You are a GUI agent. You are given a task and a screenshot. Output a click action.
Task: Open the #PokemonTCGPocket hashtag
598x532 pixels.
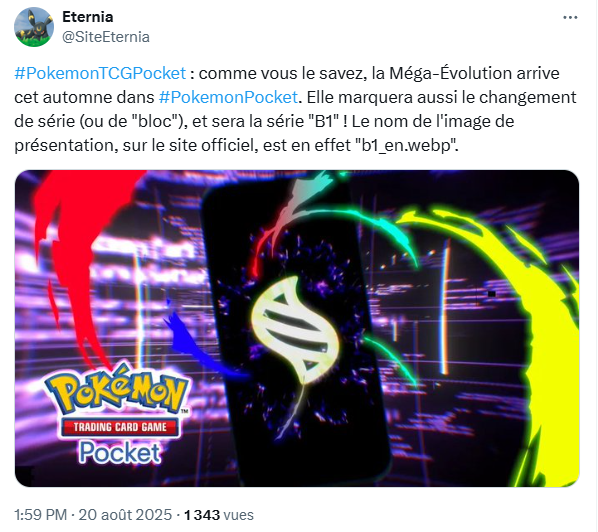100,73
